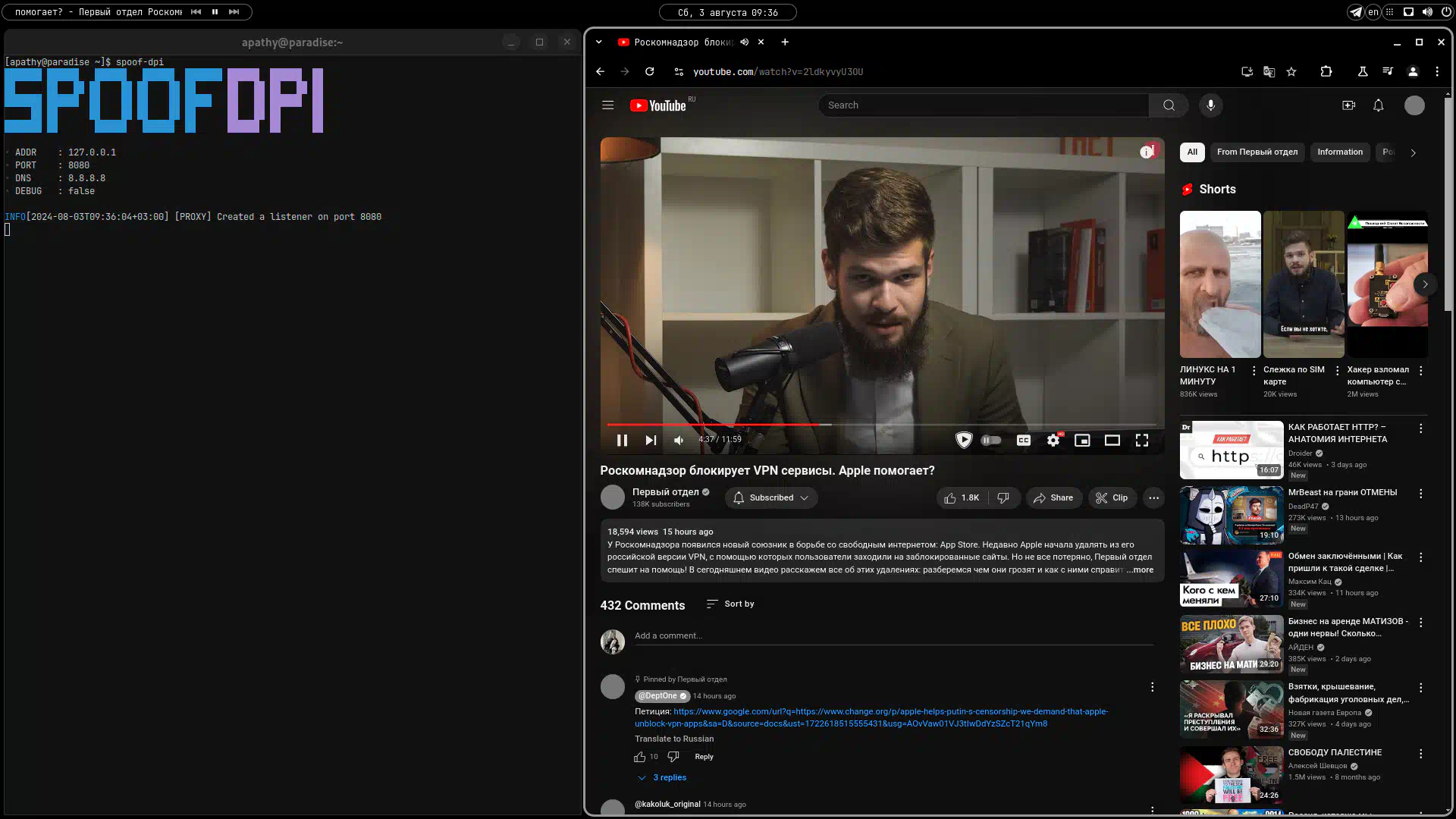Open YouTube hamburger guide menu
The image size is (1456, 819).
608,105
